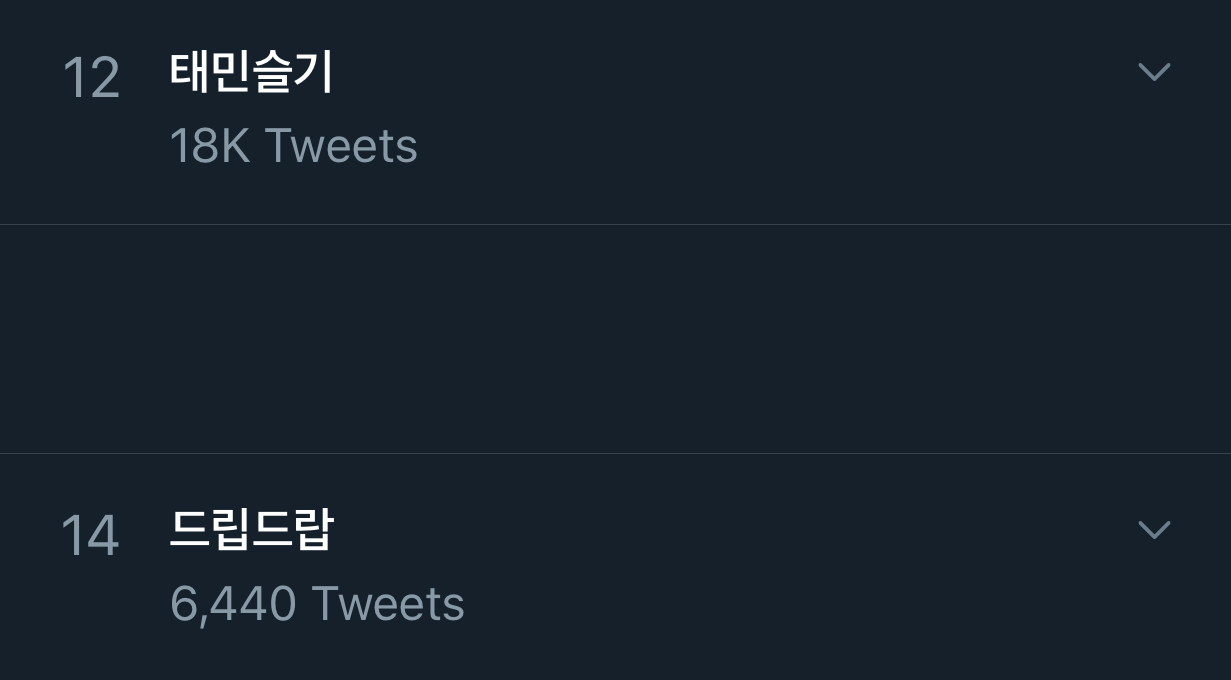Open the 태민슬기 trending topic

[251, 73]
